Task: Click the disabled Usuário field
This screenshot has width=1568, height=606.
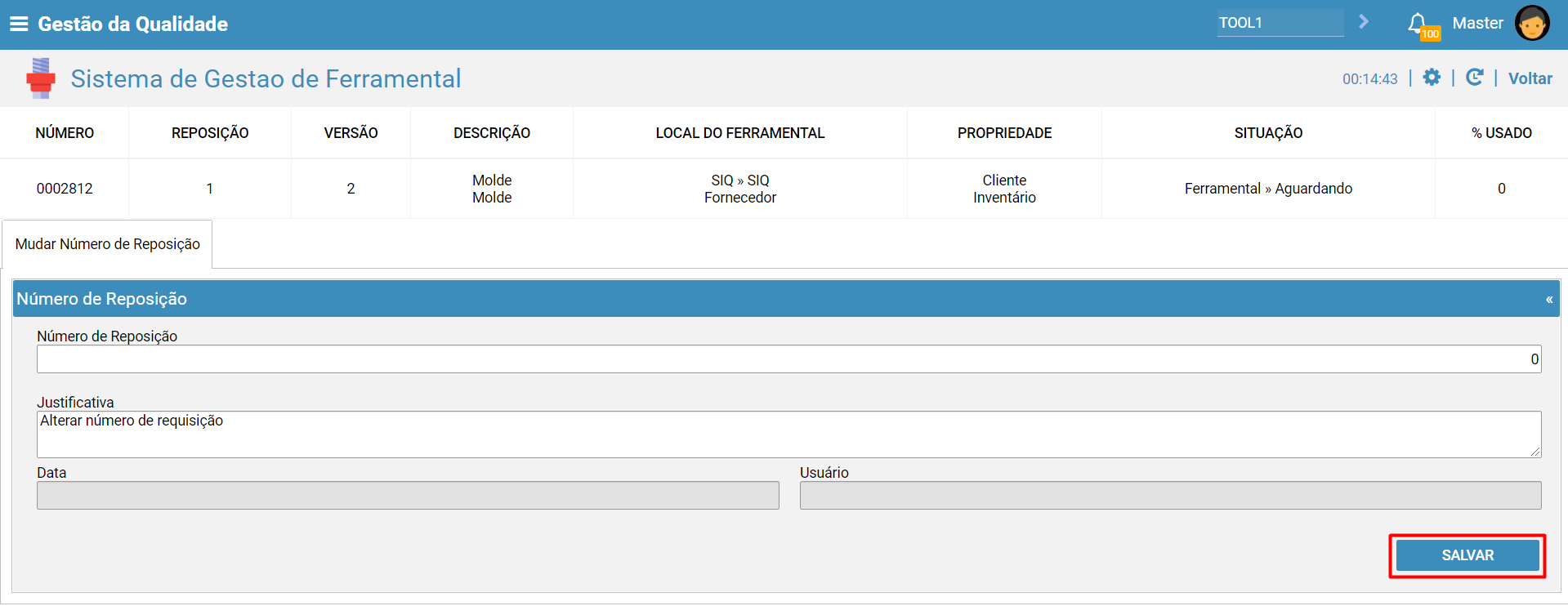Action: pos(1170,496)
